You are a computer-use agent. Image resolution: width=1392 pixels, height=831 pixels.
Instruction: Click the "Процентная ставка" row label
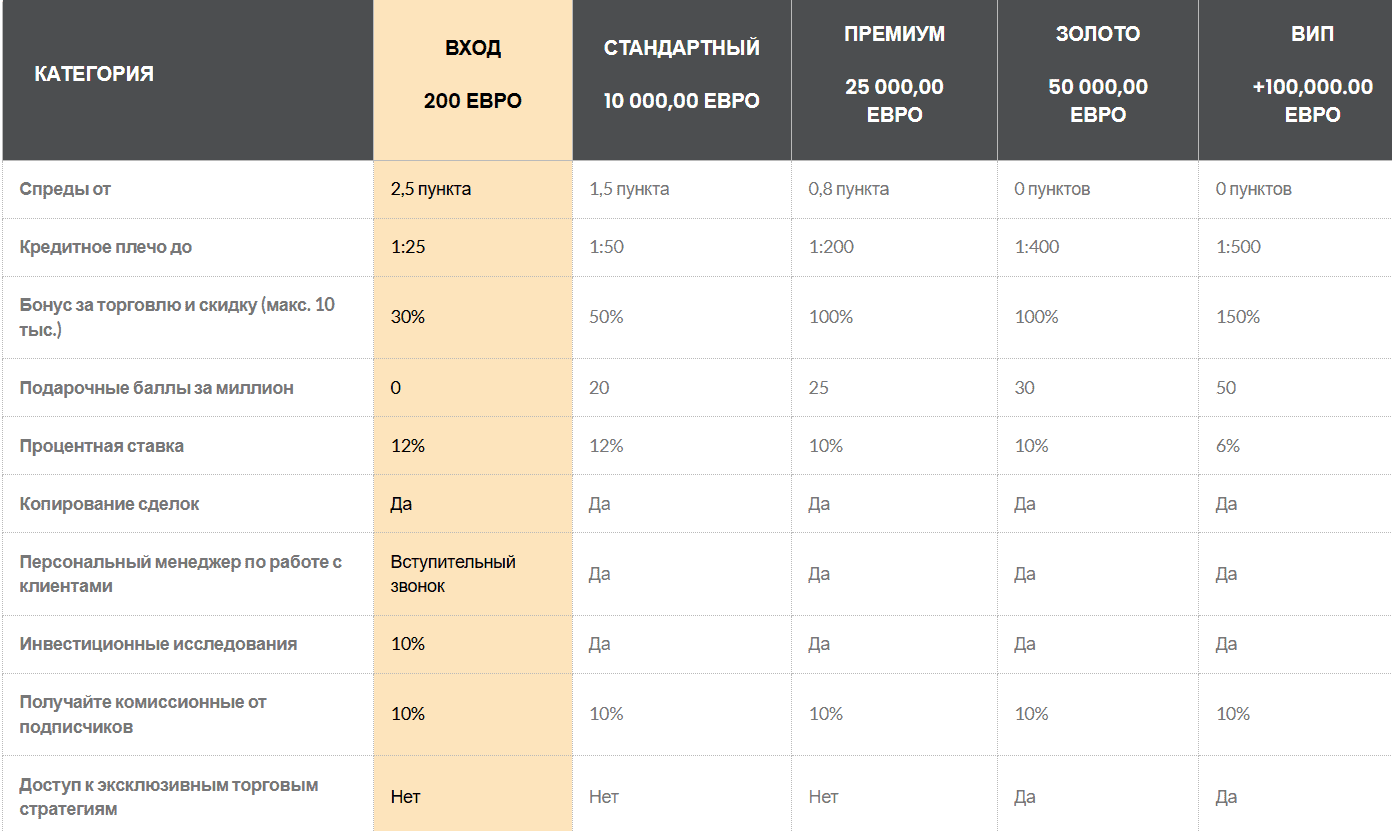(x=101, y=446)
